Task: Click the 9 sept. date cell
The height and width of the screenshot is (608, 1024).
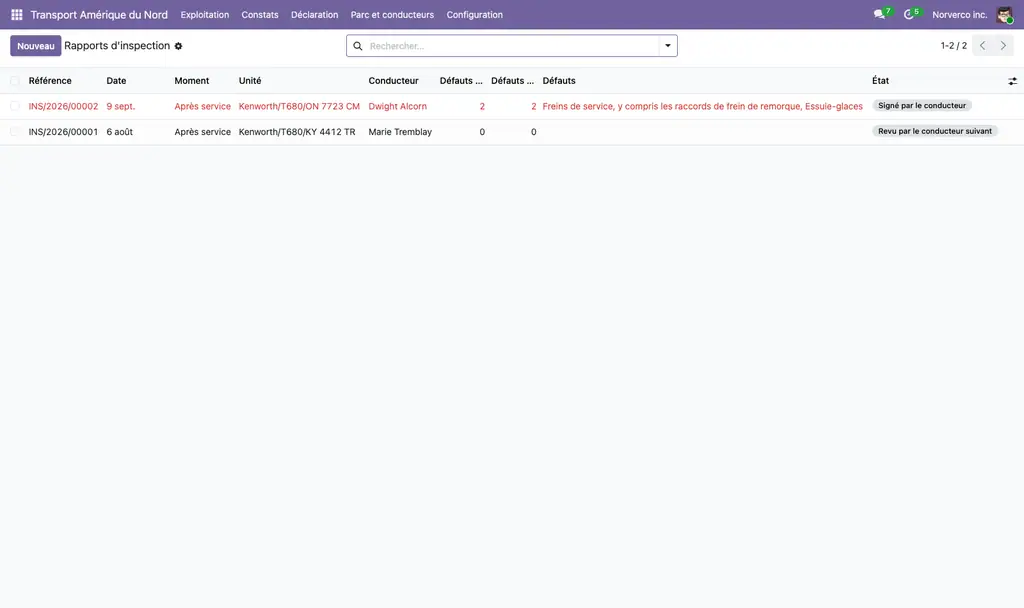Action: coord(121,106)
